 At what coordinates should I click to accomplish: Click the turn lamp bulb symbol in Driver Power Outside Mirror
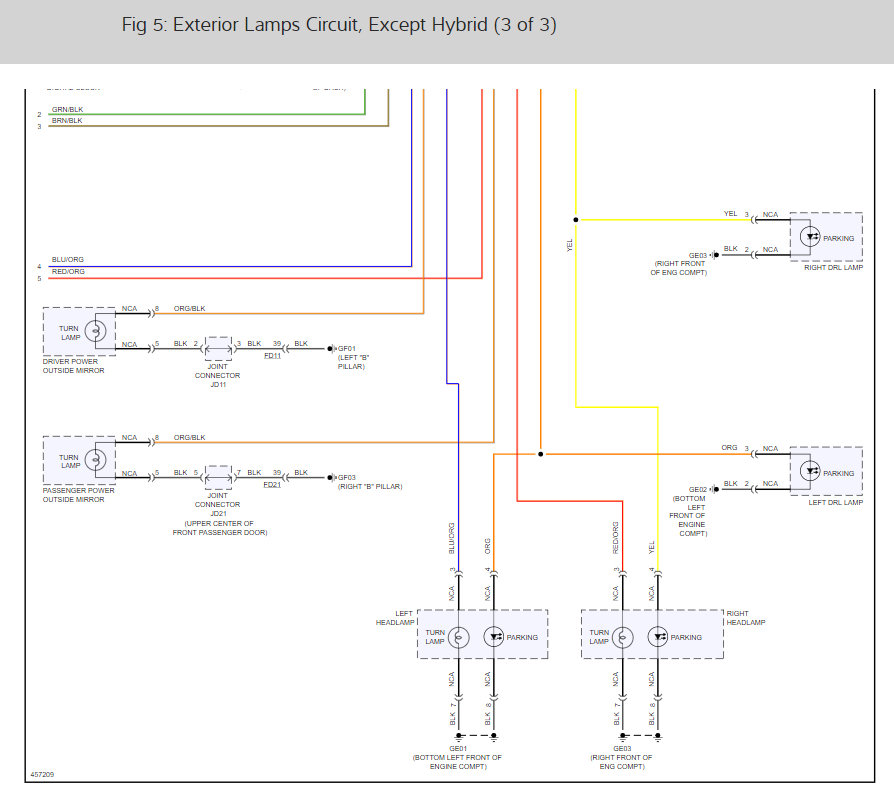(95, 331)
